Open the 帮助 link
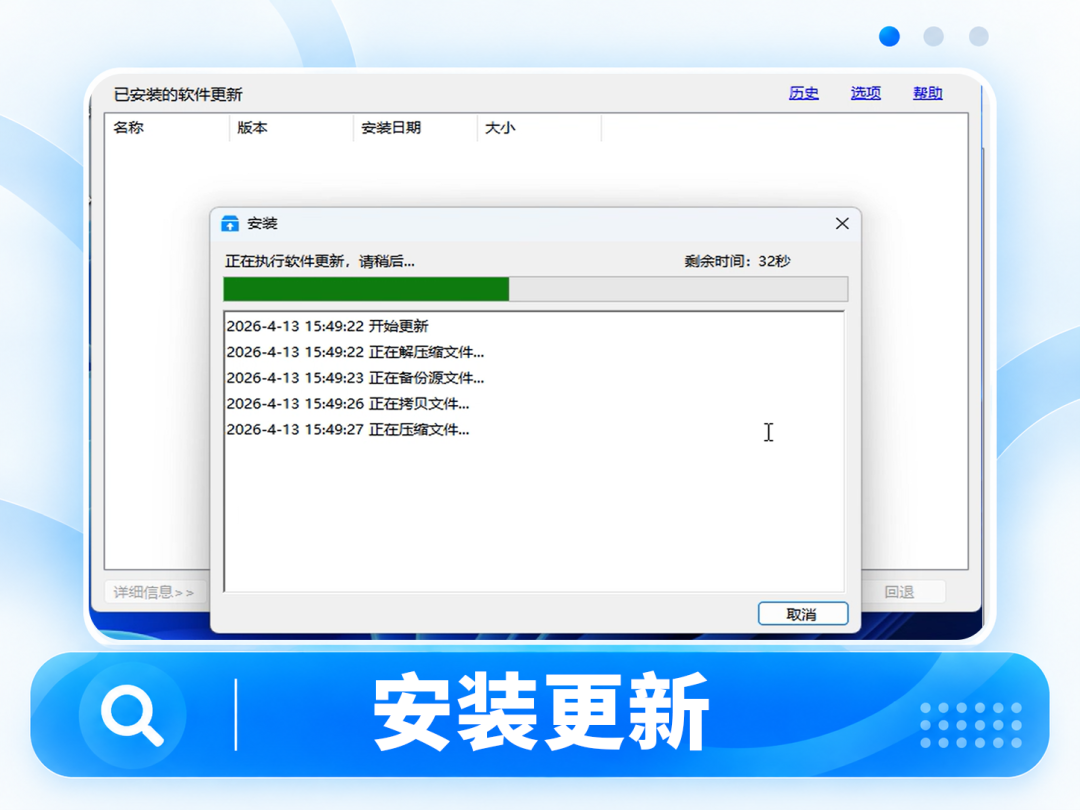Screen dimensions: 1080x810 (927, 93)
